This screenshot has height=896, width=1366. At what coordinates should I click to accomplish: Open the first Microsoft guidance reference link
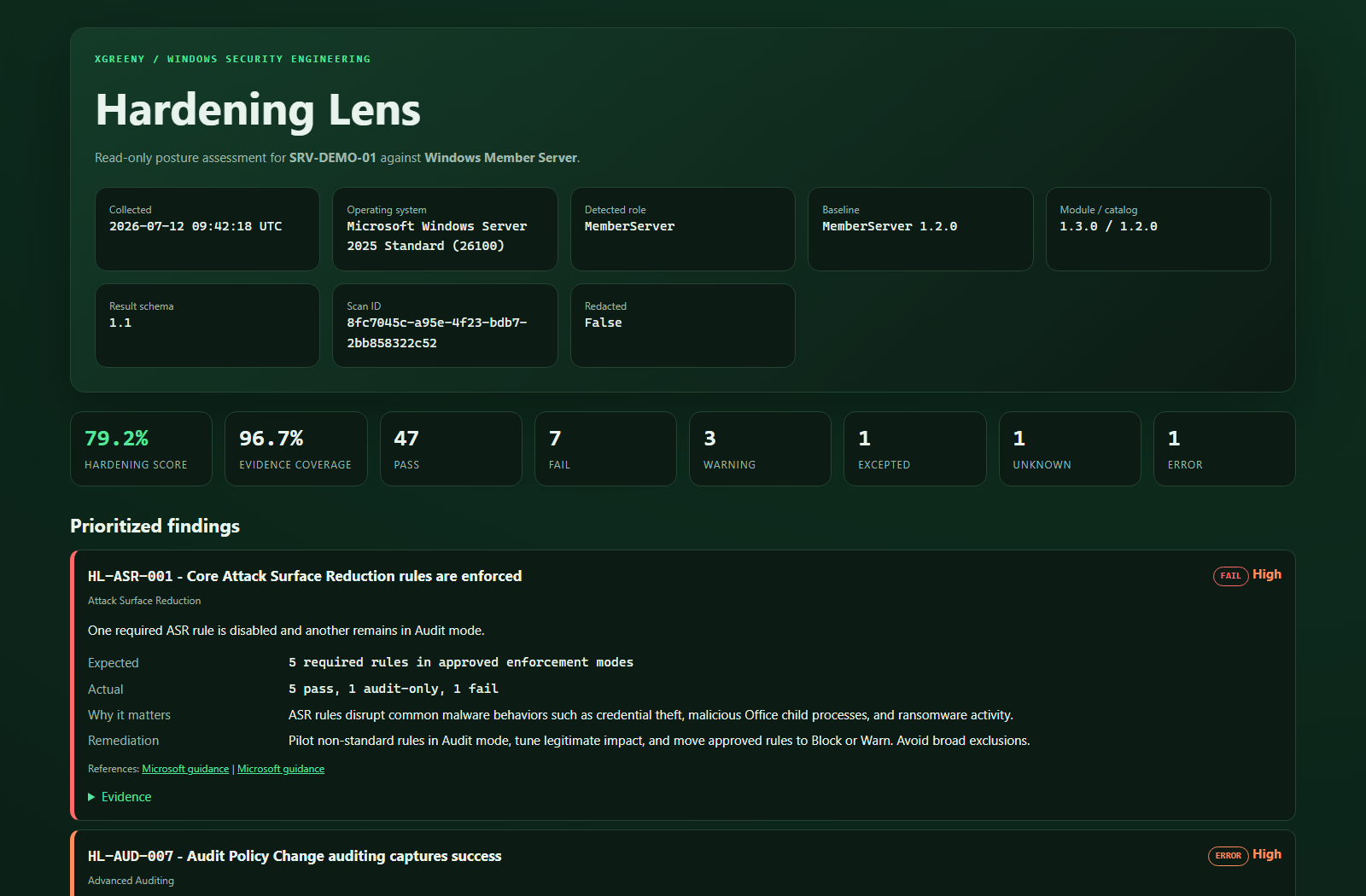click(185, 769)
